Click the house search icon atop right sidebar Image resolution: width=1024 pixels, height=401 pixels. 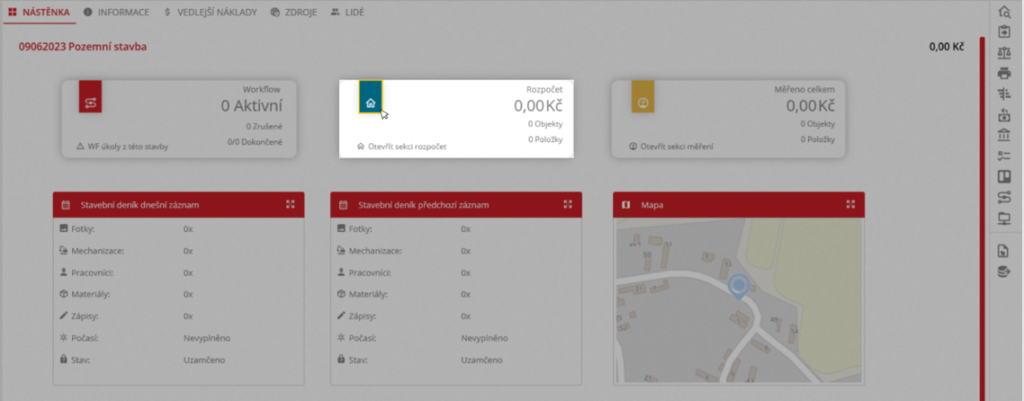[1005, 11]
